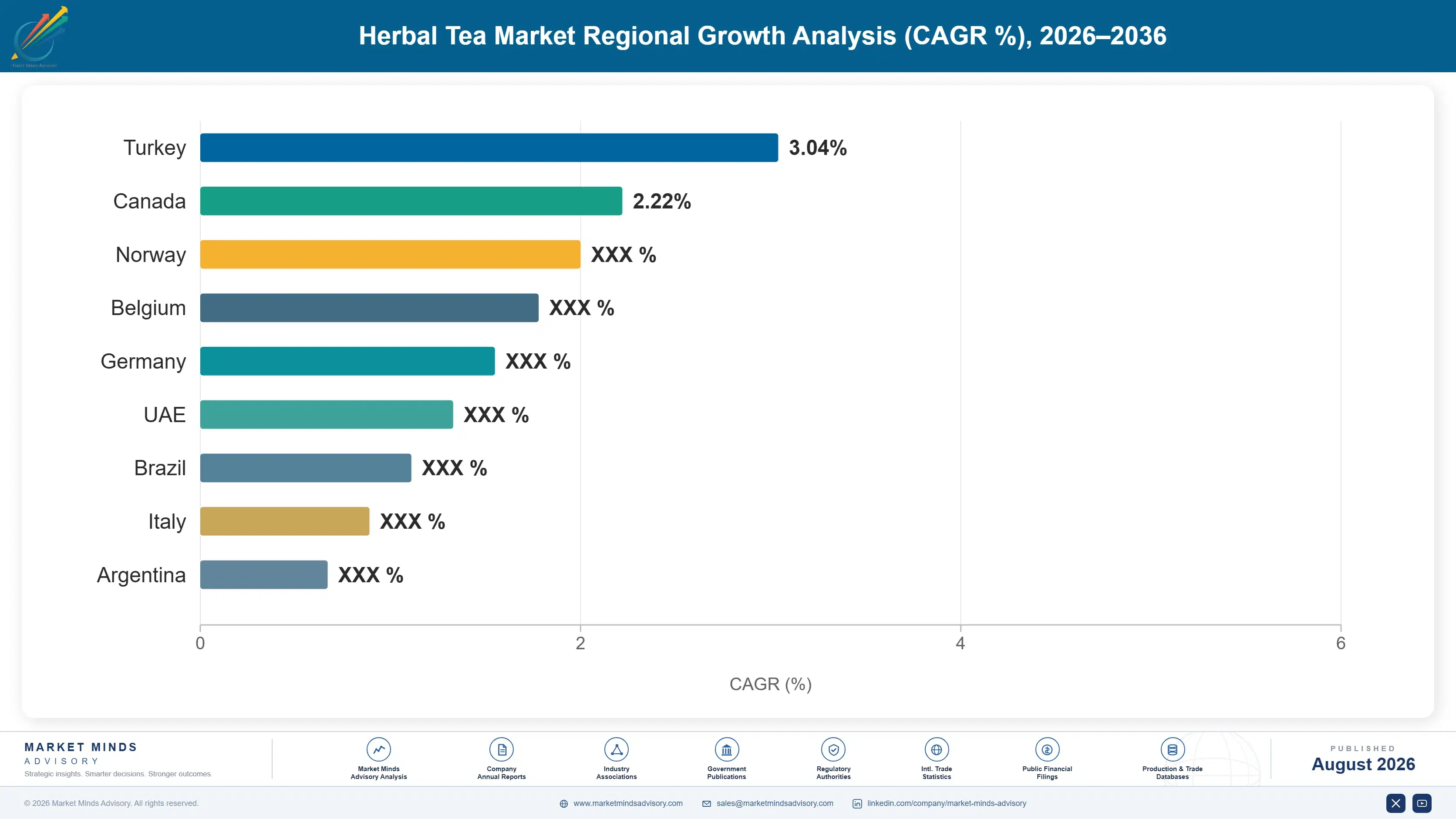Open the X social media icon
This screenshot has height=819, width=1456.
point(1395,803)
